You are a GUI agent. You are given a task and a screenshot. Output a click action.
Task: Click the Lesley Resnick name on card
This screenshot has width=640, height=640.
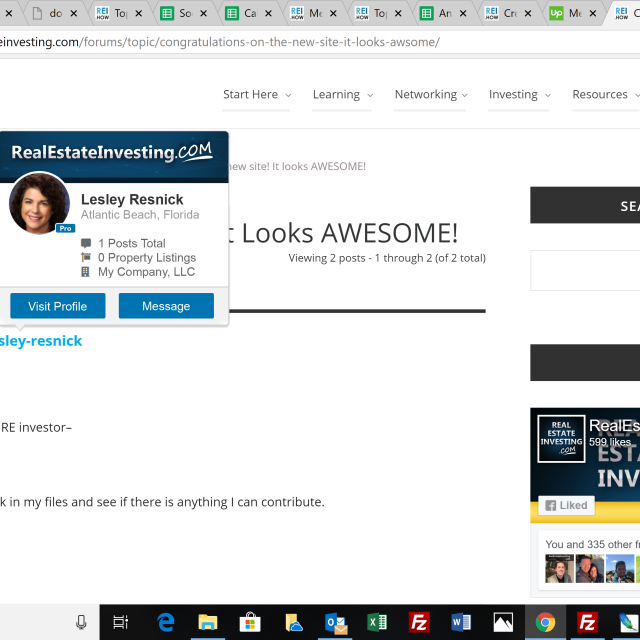click(132, 199)
